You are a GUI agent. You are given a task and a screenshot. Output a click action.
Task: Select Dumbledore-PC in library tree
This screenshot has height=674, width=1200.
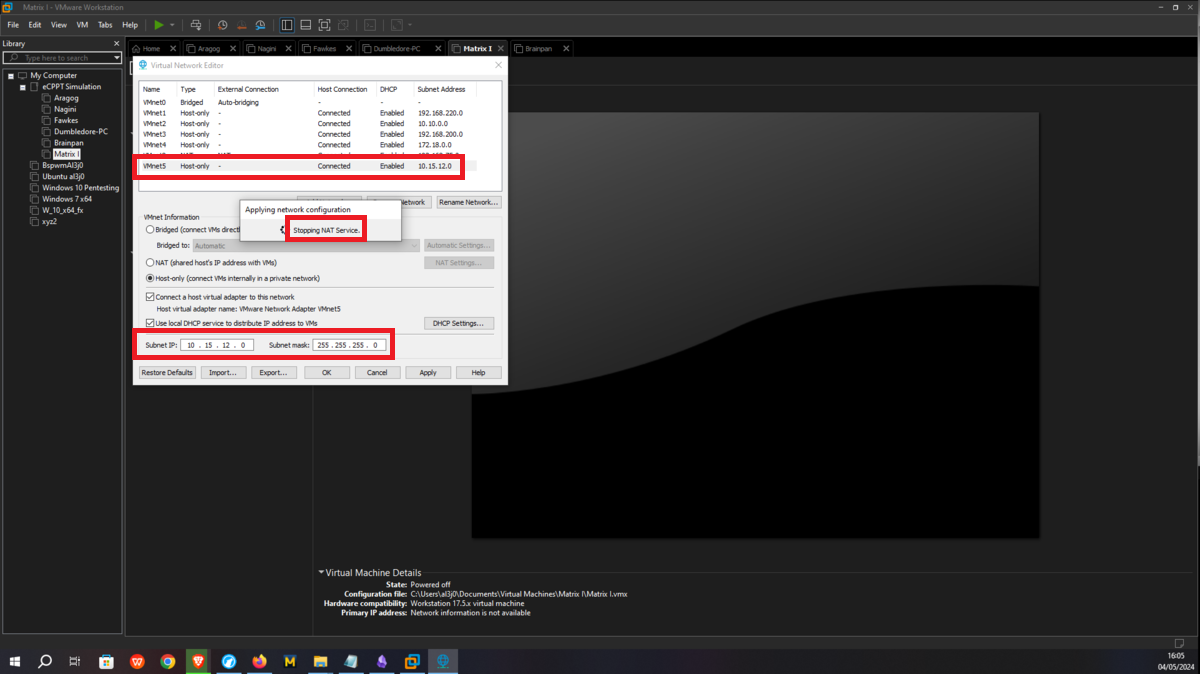(81, 132)
